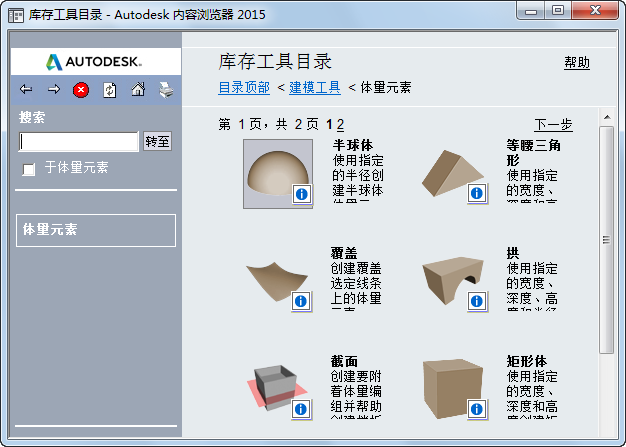Open the 帮助 help link

(577, 62)
